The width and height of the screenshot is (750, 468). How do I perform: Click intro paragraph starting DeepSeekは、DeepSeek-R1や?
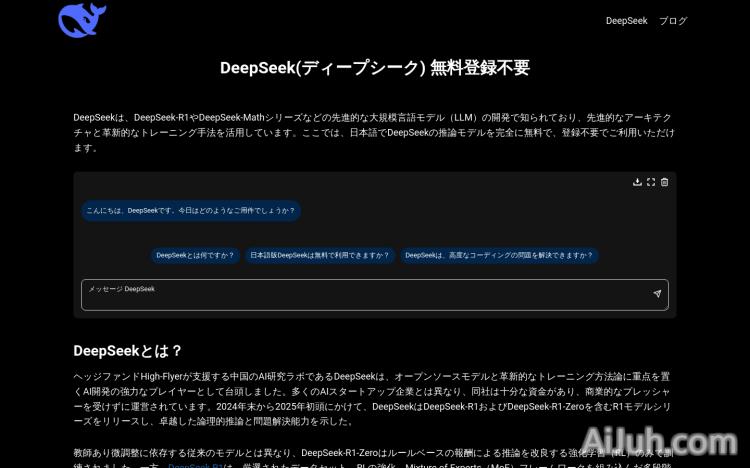point(375,133)
